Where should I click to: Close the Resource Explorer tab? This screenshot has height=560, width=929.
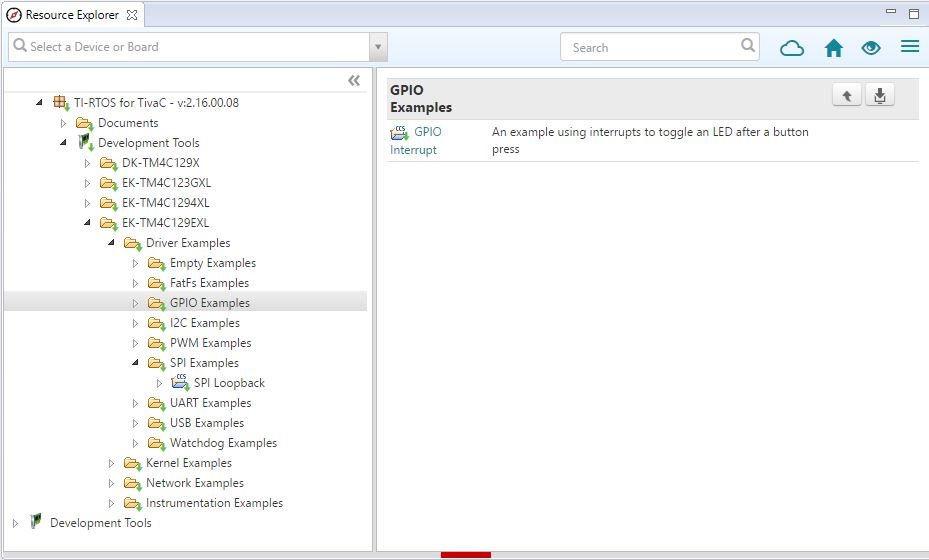[132, 15]
